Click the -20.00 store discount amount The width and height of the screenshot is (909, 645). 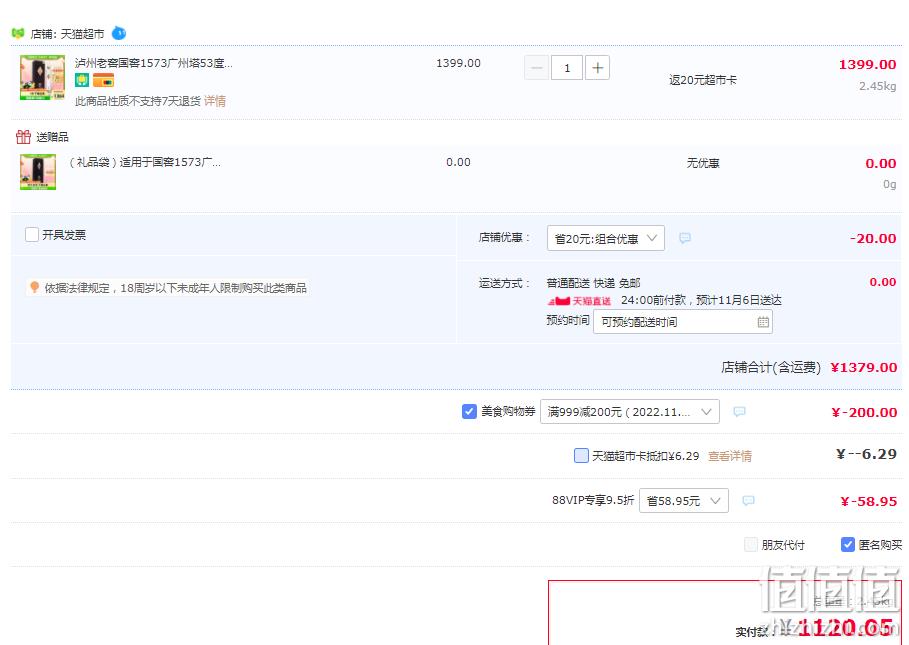point(872,238)
